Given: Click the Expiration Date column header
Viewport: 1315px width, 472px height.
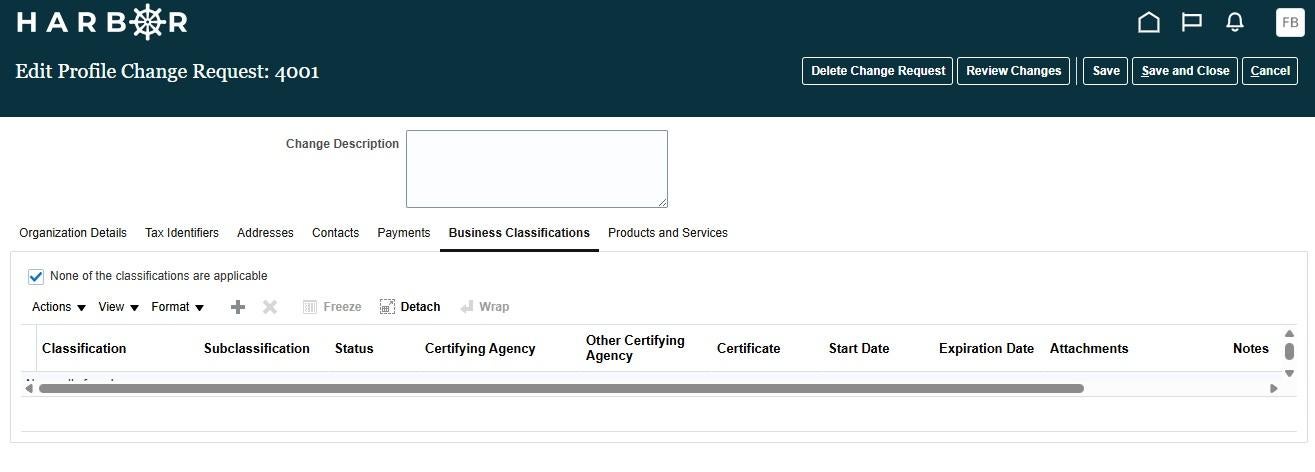Looking at the screenshot, I should point(986,348).
